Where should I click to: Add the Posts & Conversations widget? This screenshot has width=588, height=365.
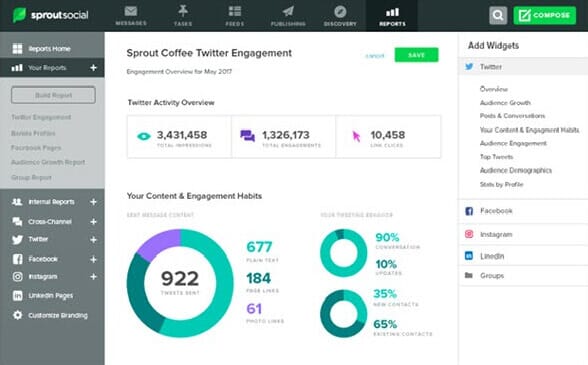[512, 116]
